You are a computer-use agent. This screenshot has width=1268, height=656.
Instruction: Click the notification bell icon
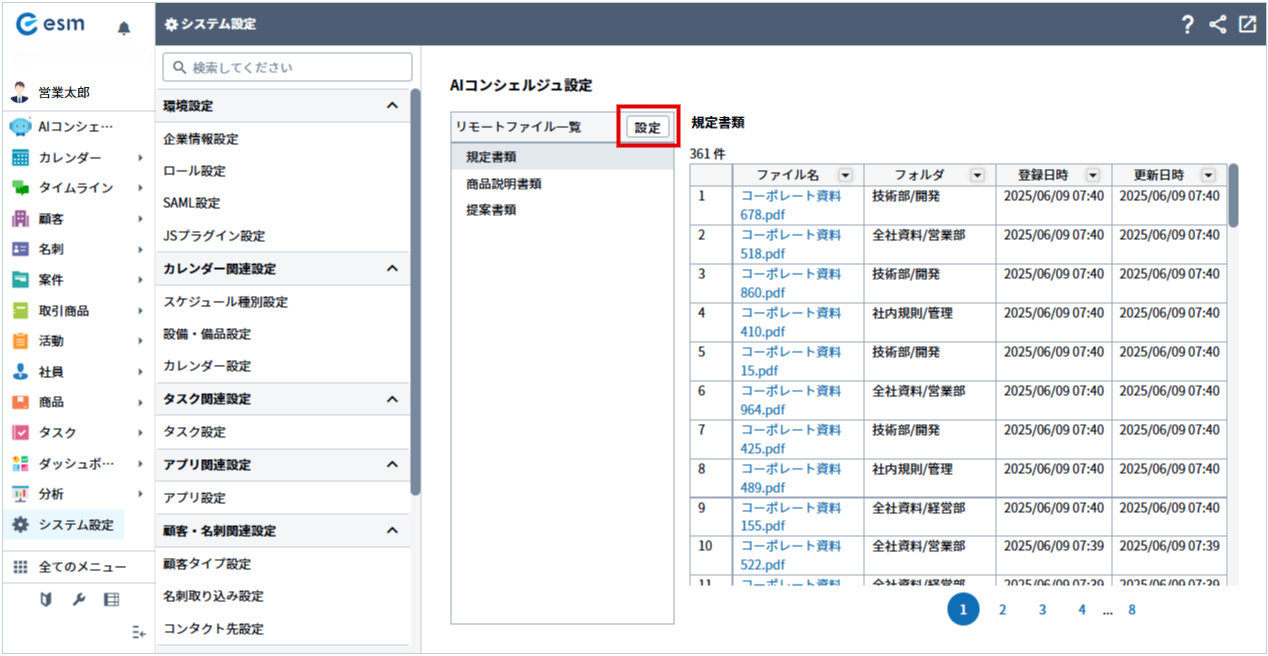tap(124, 28)
